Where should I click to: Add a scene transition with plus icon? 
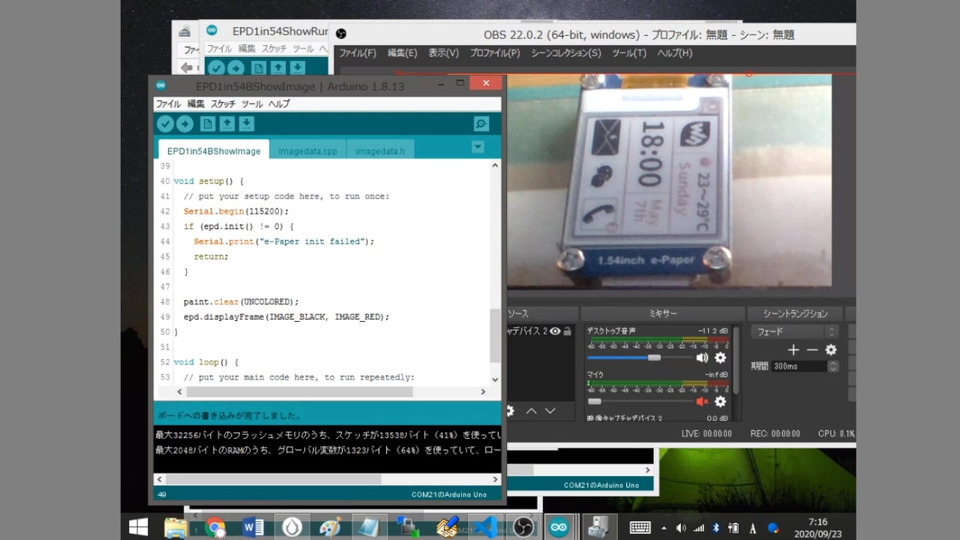(x=793, y=350)
